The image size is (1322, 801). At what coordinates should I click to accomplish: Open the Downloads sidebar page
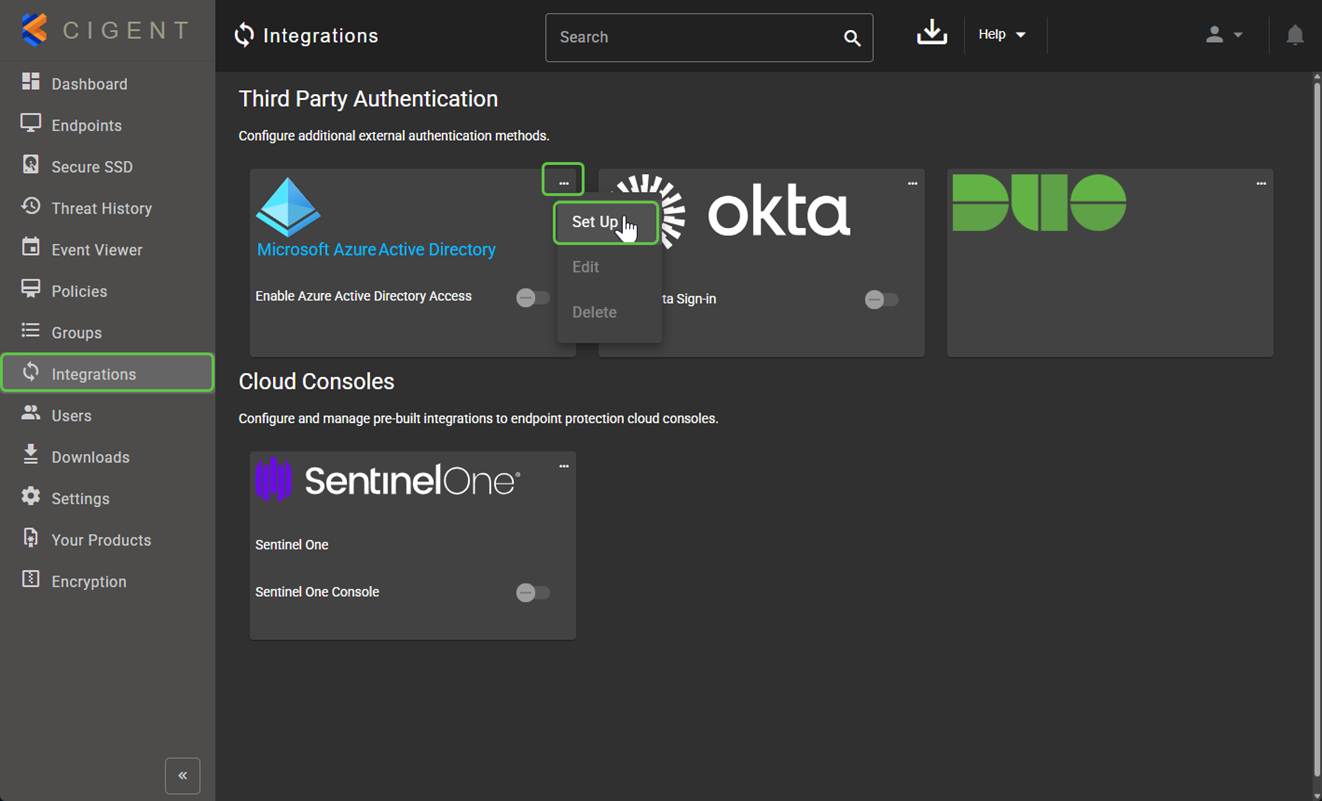point(107,457)
